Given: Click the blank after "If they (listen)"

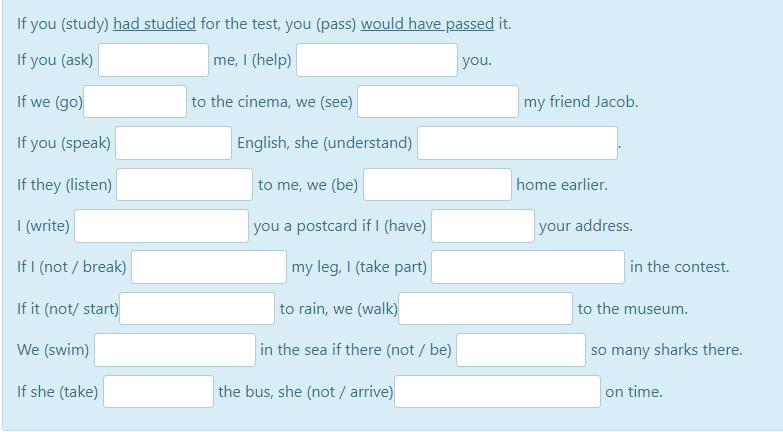Looking at the screenshot, I should pyautogui.click(x=185, y=184).
